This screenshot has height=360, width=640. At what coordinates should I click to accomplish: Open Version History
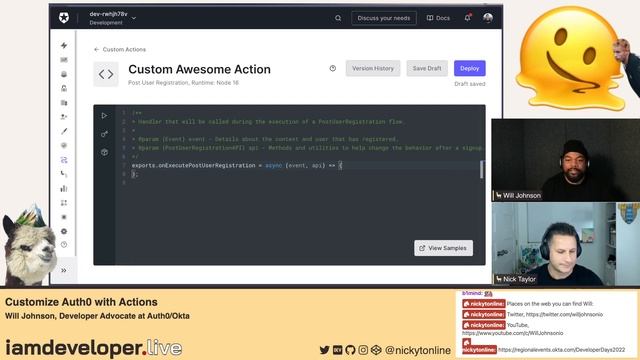click(373, 69)
